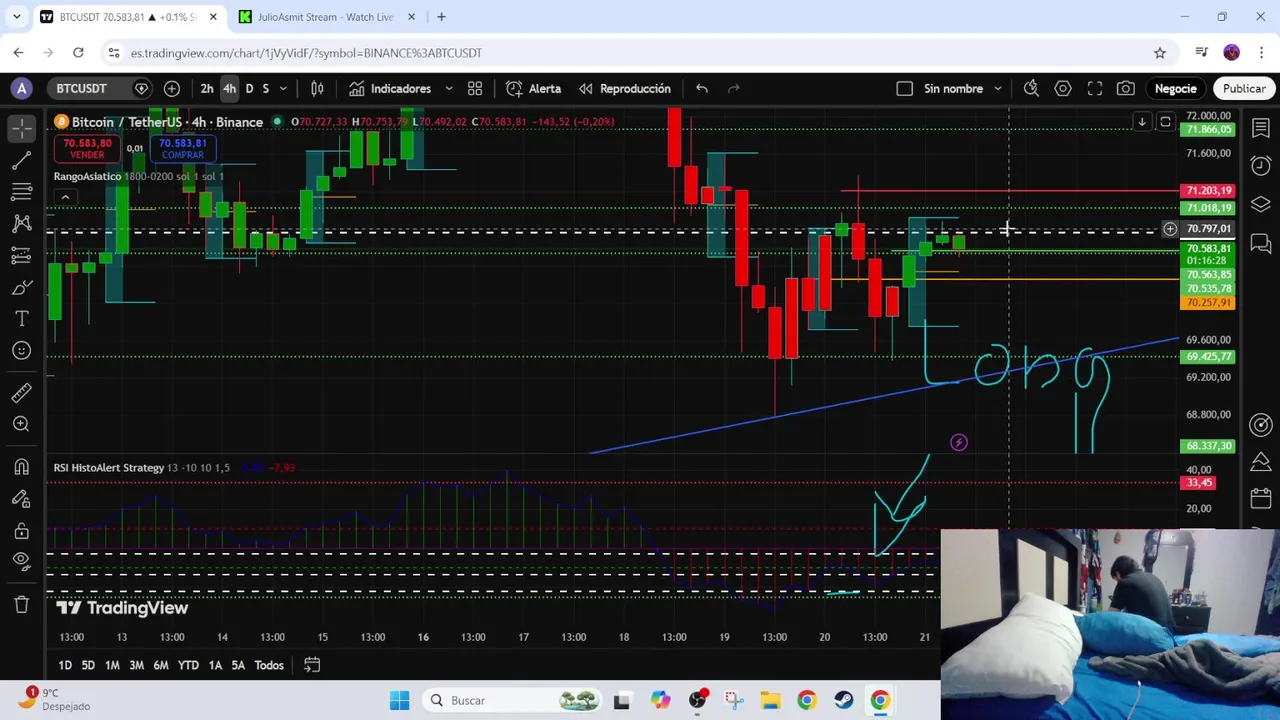1280x720 pixels.
Task: Open the Windows Start menu
Action: click(399, 700)
